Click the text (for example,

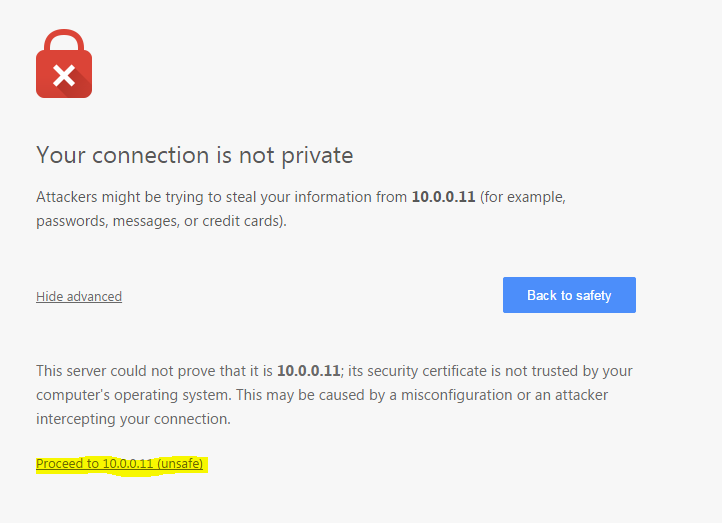click(523, 198)
